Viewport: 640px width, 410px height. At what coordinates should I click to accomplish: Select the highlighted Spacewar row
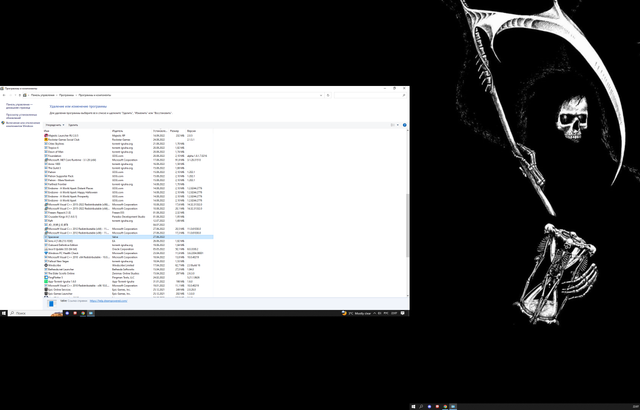(128, 237)
